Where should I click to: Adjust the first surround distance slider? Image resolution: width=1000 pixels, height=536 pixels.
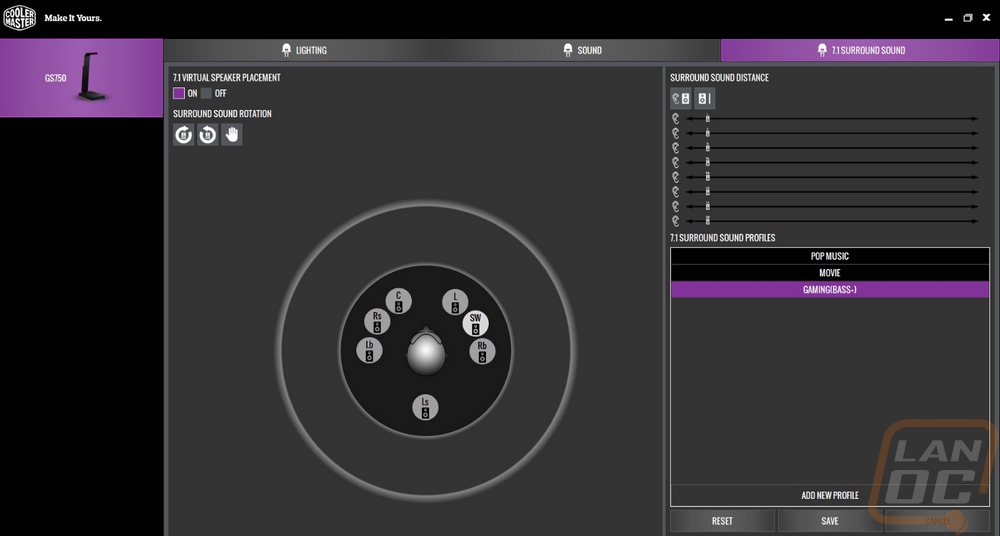(707, 119)
